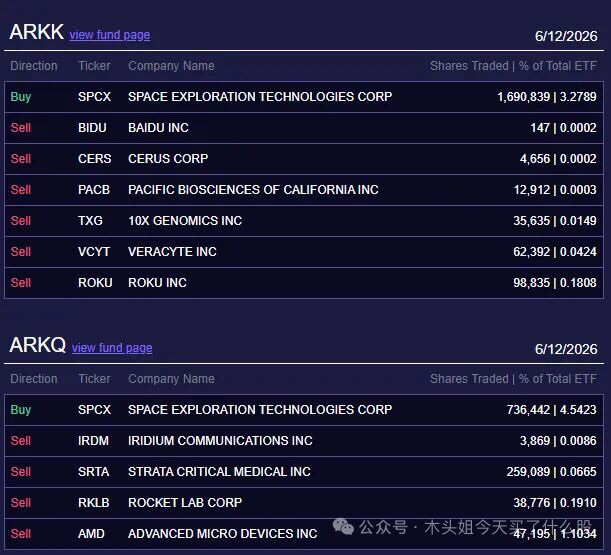
Task: Select the RKLB Rocket Lab row
Action: 304,503
